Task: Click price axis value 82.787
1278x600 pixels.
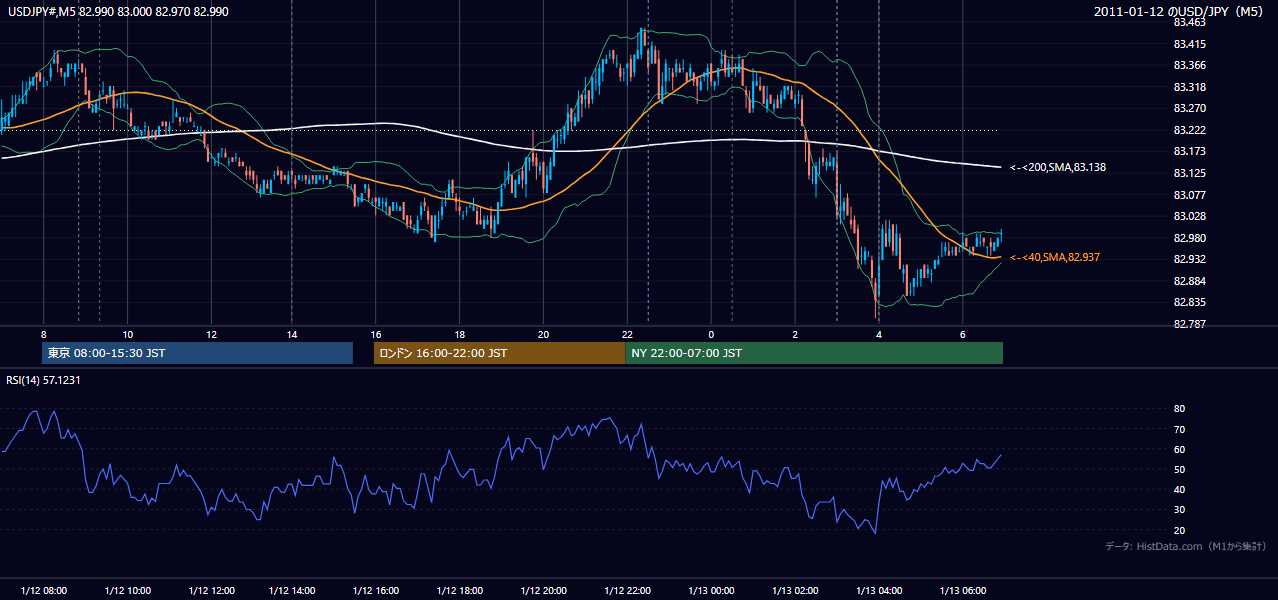Action: click(1189, 324)
